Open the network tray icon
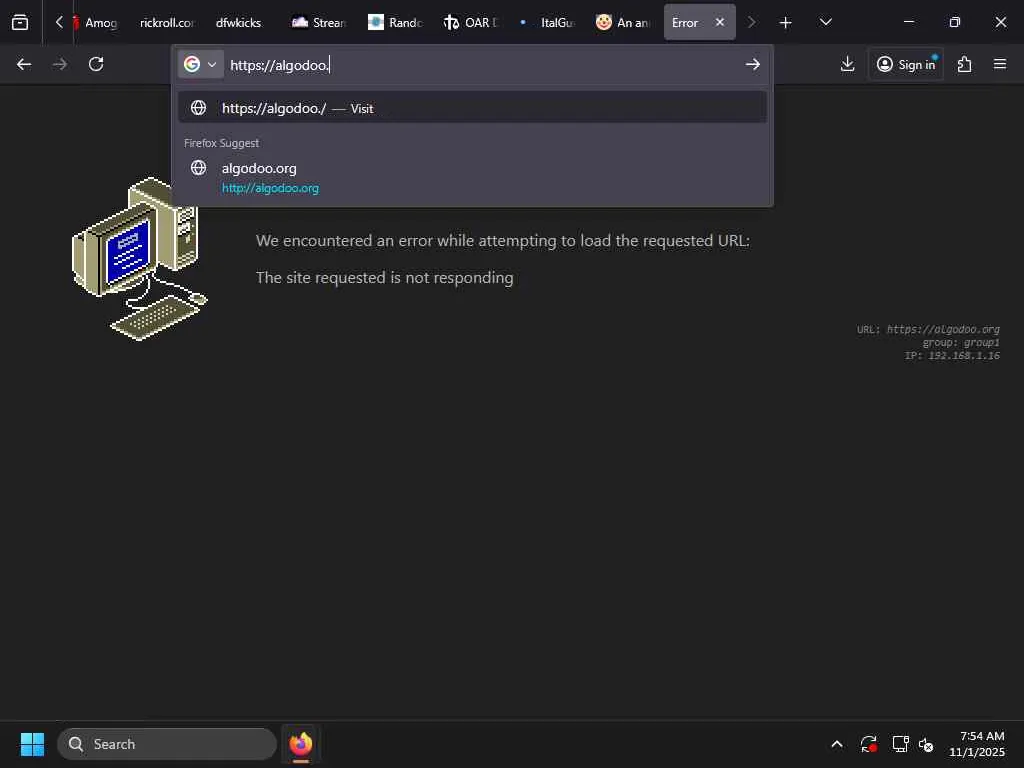This screenshot has width=1024, height=768. pos(901,744)
